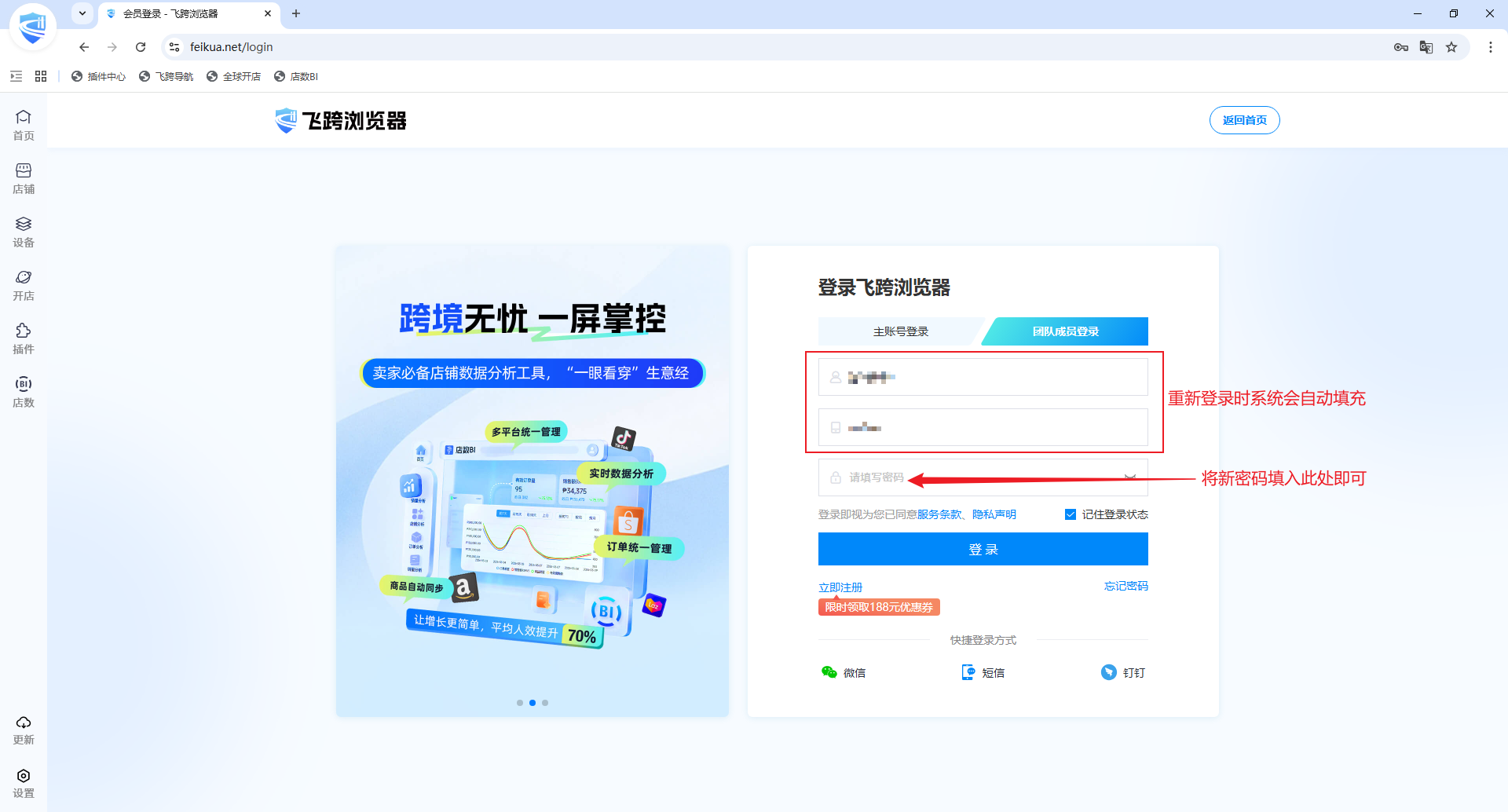Screen dimensions: 1508x812
Task: Open a new browser tab
Action: [x=296, y=13]
